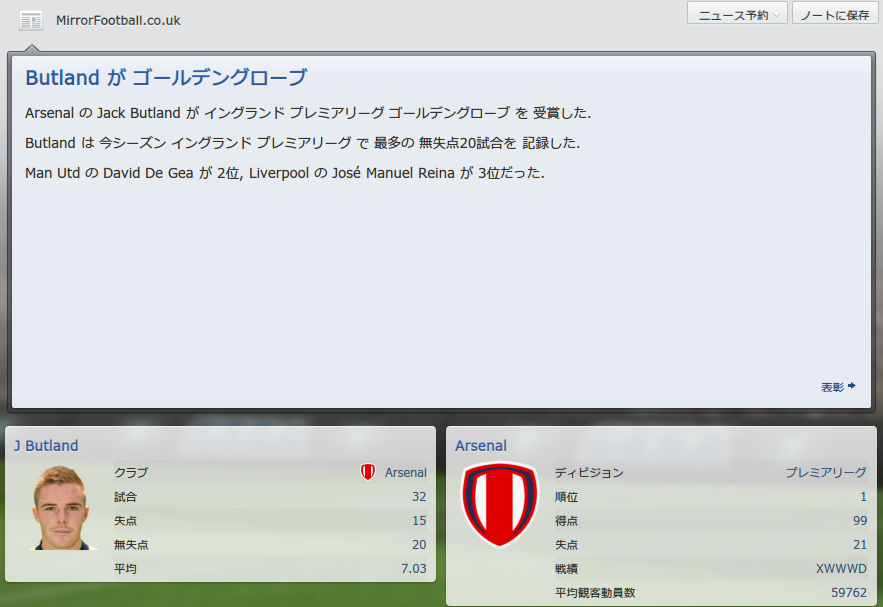Open the ニュース予約 dropdown

point(737,14)
